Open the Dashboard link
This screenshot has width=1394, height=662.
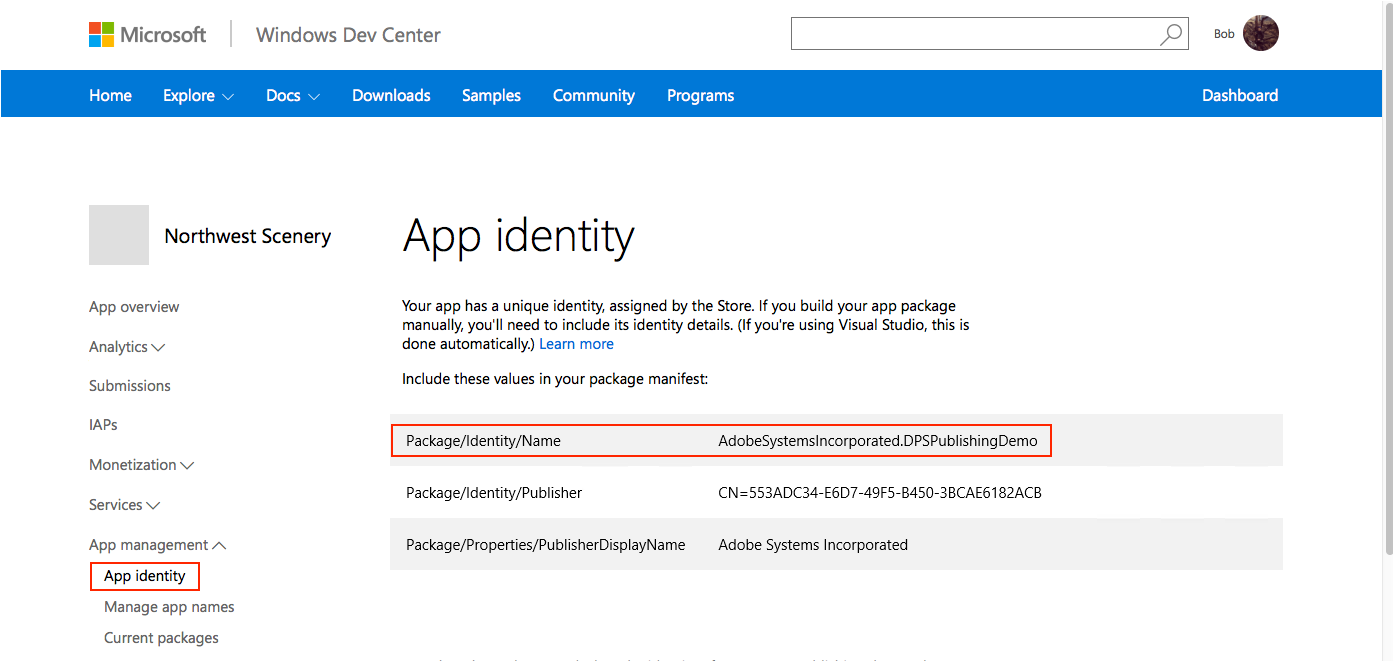pos(1240,96)
